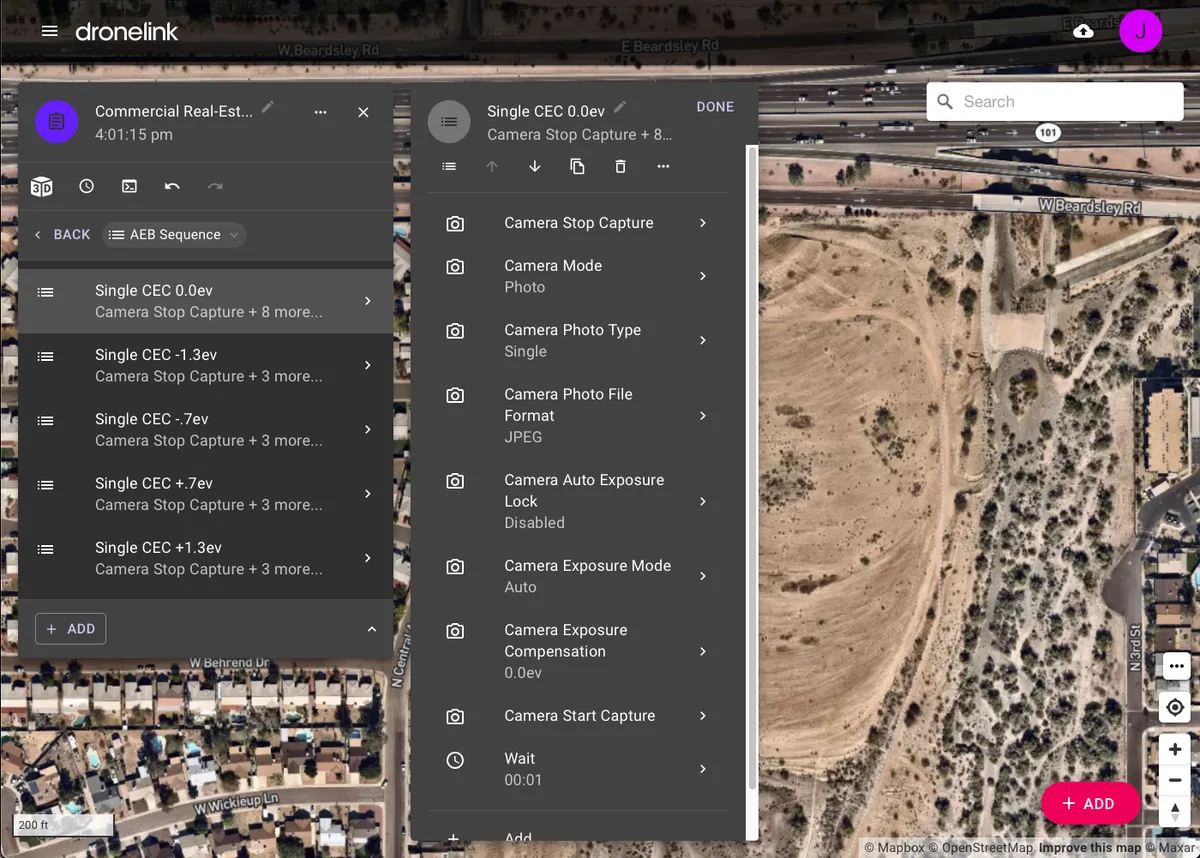This screenshot has width=1200, height=858.
Task: Open Camera Exposure Compensation setting
Action: tap(578, 651)
